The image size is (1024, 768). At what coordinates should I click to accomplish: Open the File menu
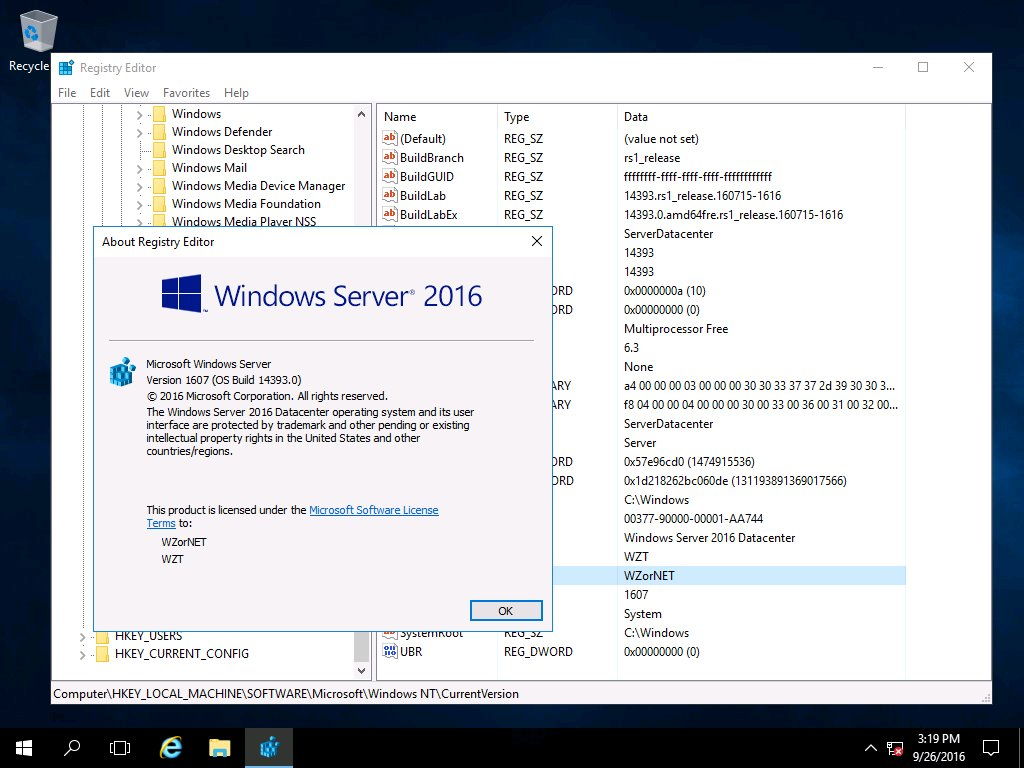pyautogui.click(x=67, y=93)
